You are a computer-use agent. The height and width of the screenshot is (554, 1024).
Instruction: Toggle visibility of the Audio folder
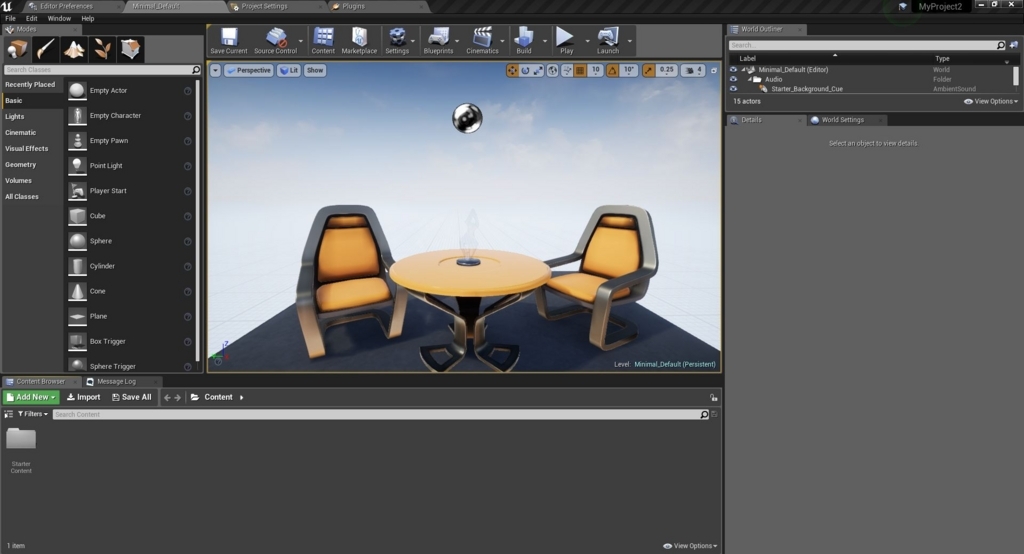[x=733, y=79]
